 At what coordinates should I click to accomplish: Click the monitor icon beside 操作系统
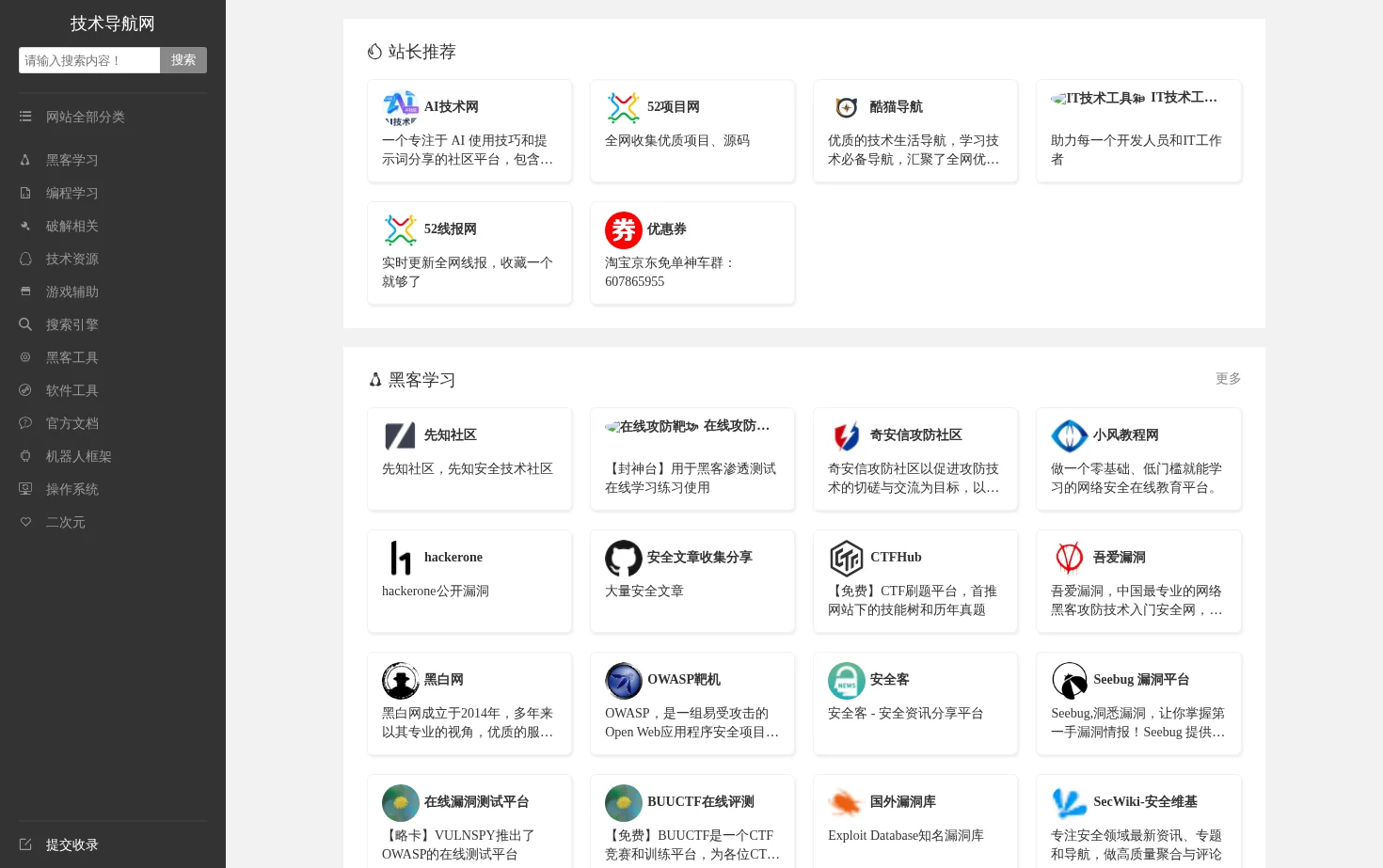click(x=25, y=489)
